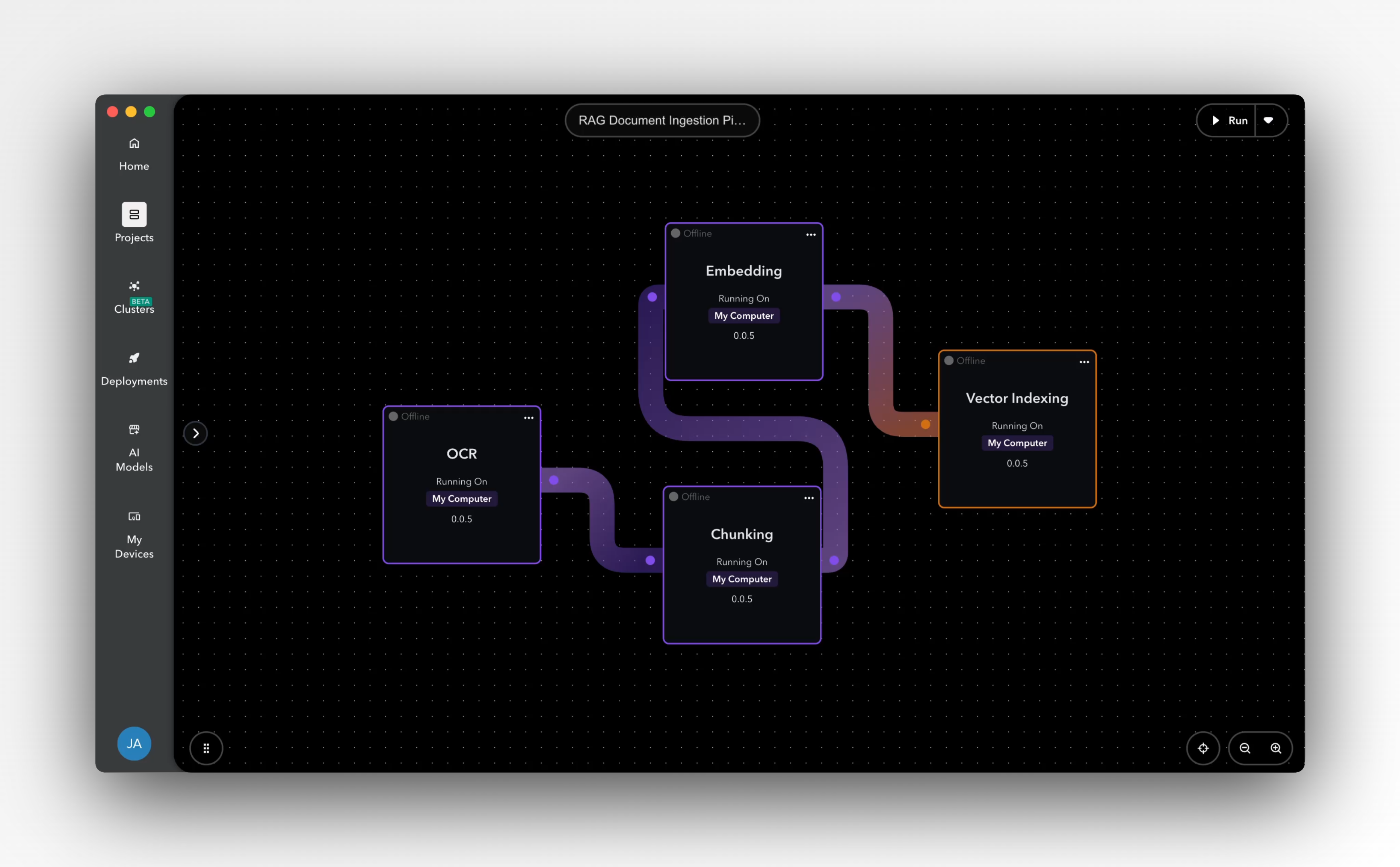The height and width of the screenshot is (867, 1400).
Task: Zoom out of the canvas
Action: point(1245,748)
